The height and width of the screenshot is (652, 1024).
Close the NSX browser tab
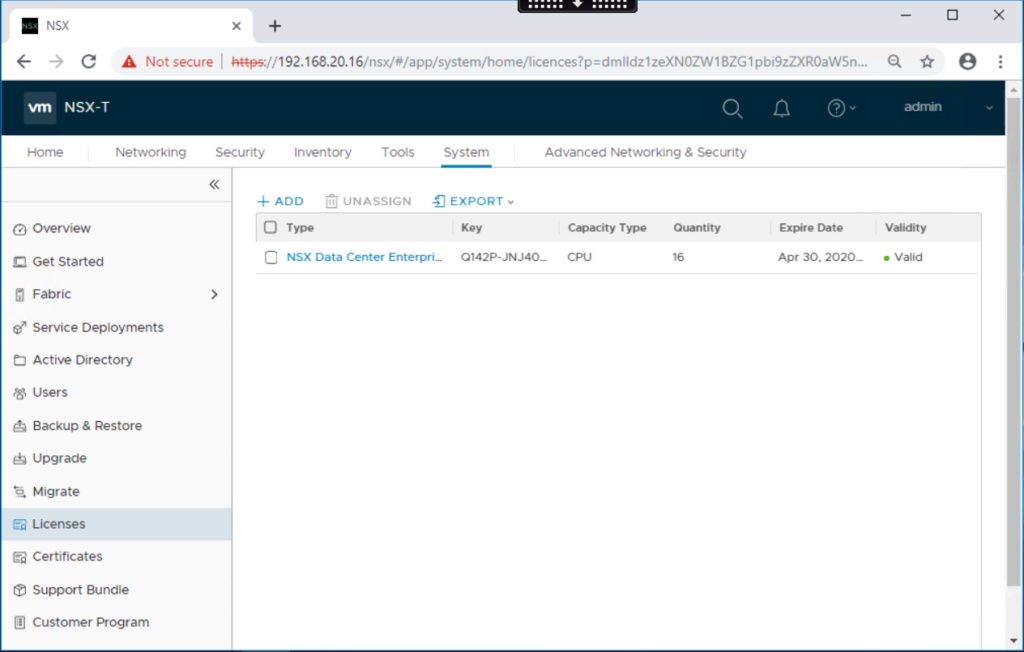236,26
